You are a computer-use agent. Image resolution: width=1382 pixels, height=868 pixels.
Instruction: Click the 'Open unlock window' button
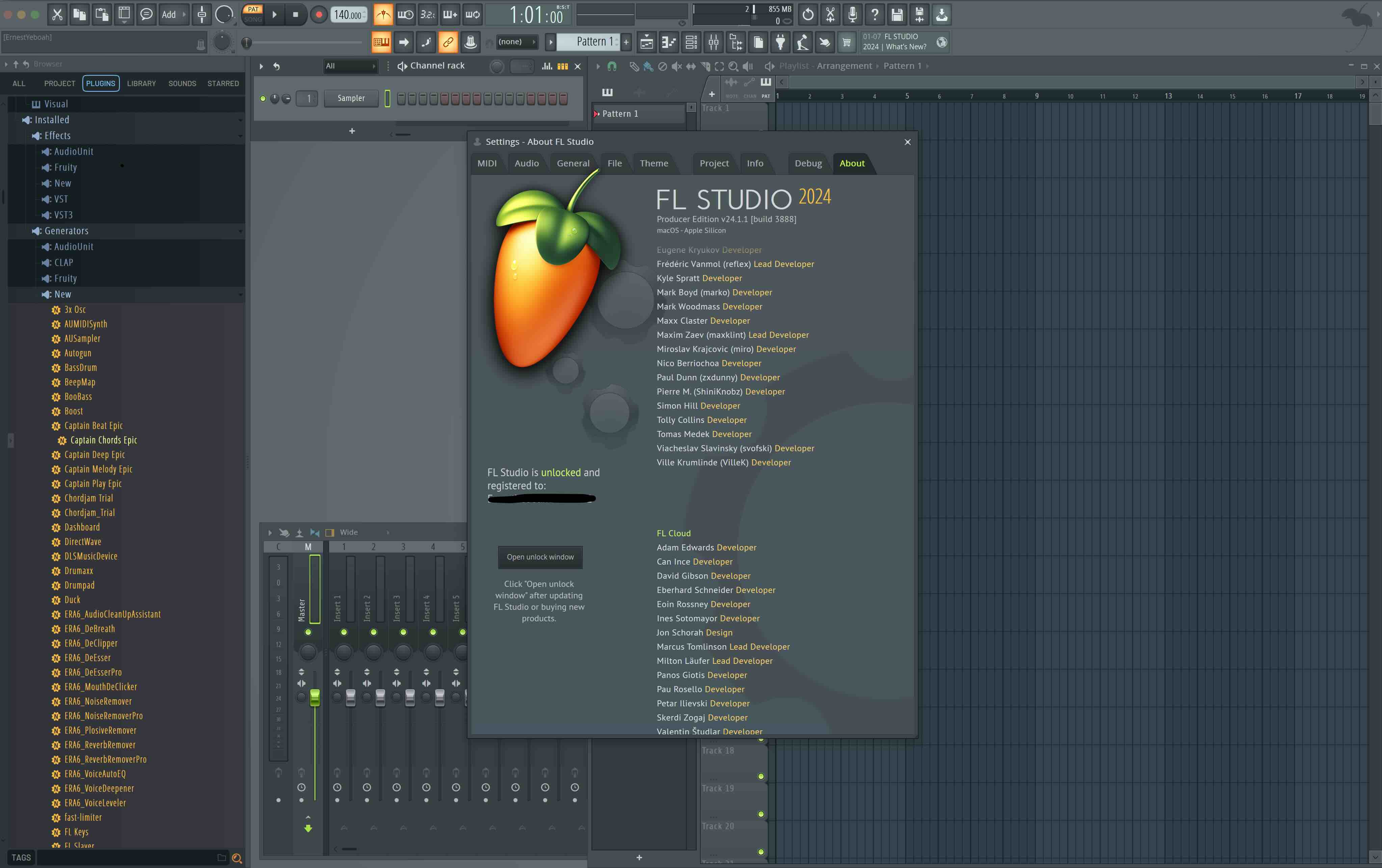[x=540, y=558]
